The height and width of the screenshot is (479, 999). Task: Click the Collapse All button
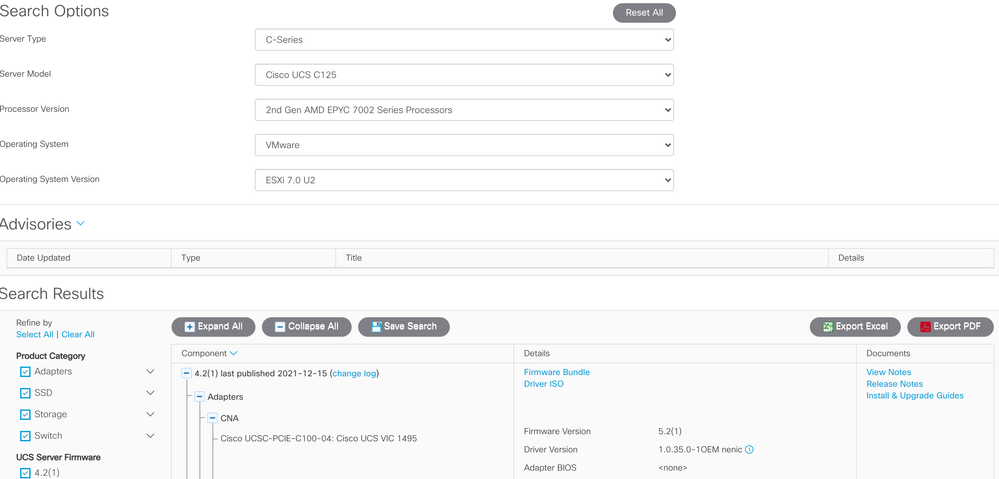tap(306, 327)
